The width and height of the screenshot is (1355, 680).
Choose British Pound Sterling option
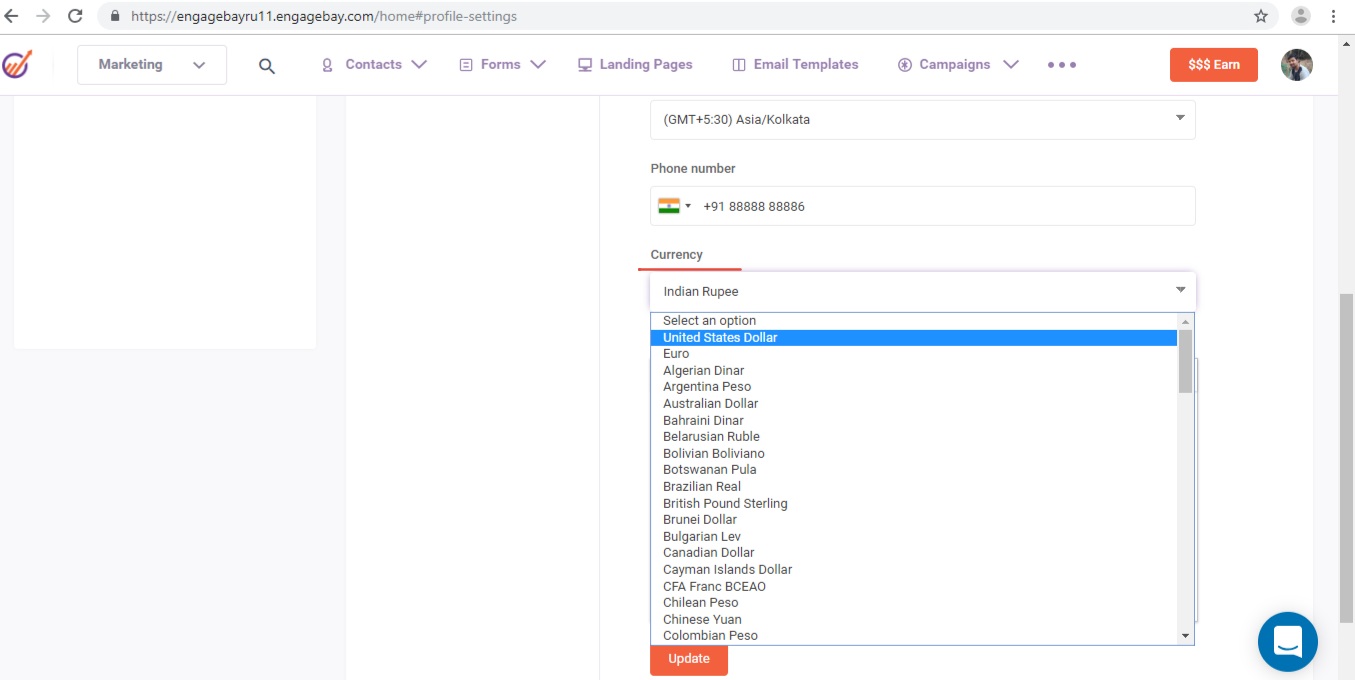[x=725, y=503]
